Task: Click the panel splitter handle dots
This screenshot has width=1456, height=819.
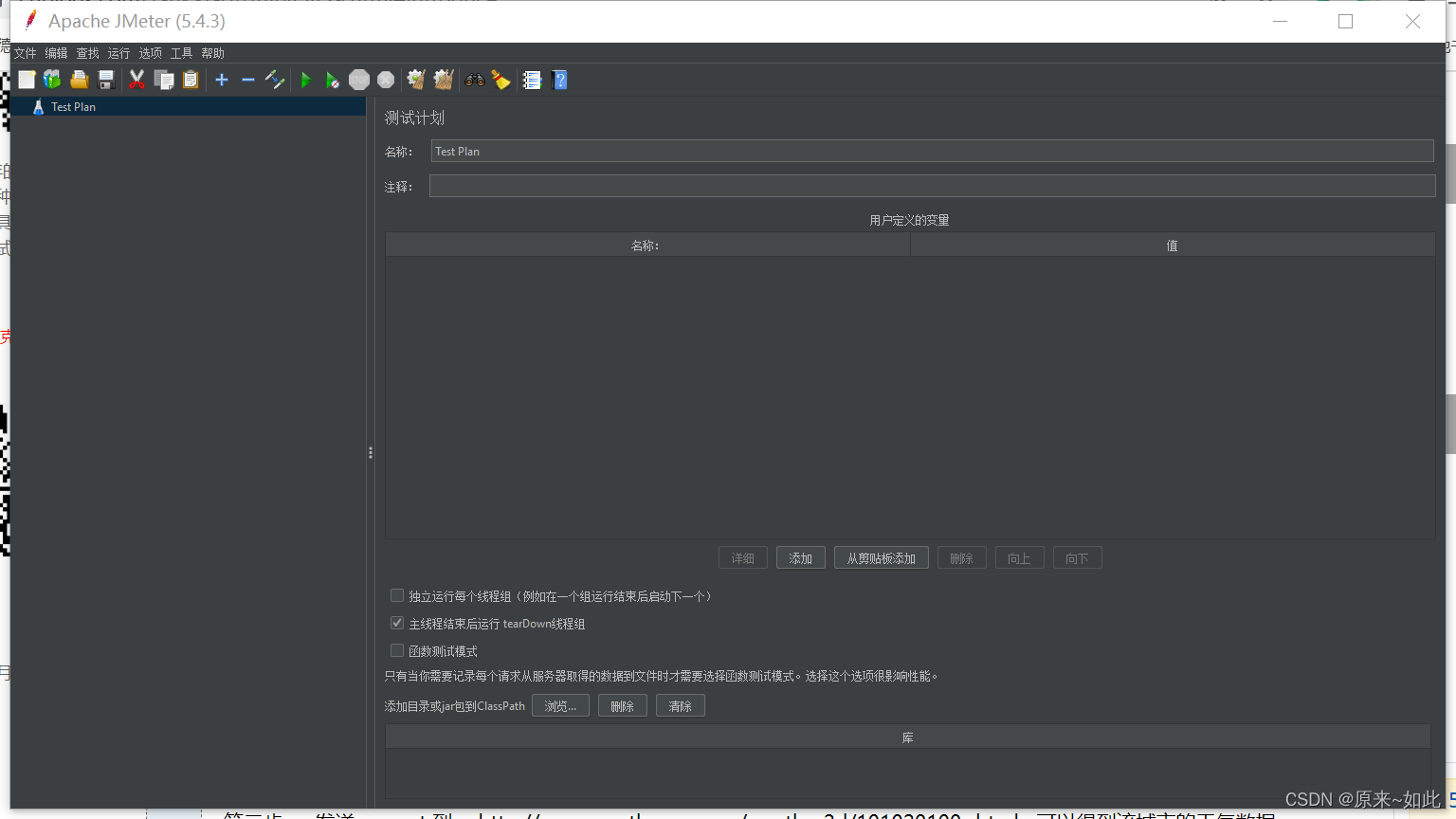Action: (371, 453)
